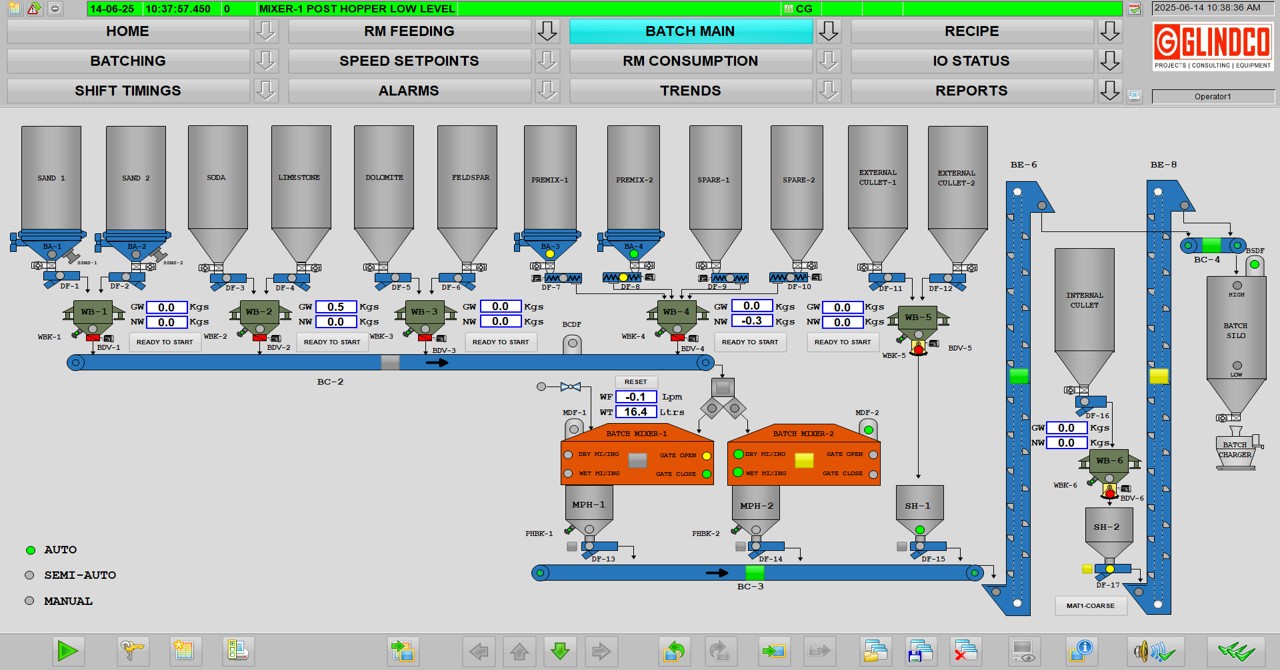
Task: Expand the arrow next to BATCH MAIN
Action: 828,31
